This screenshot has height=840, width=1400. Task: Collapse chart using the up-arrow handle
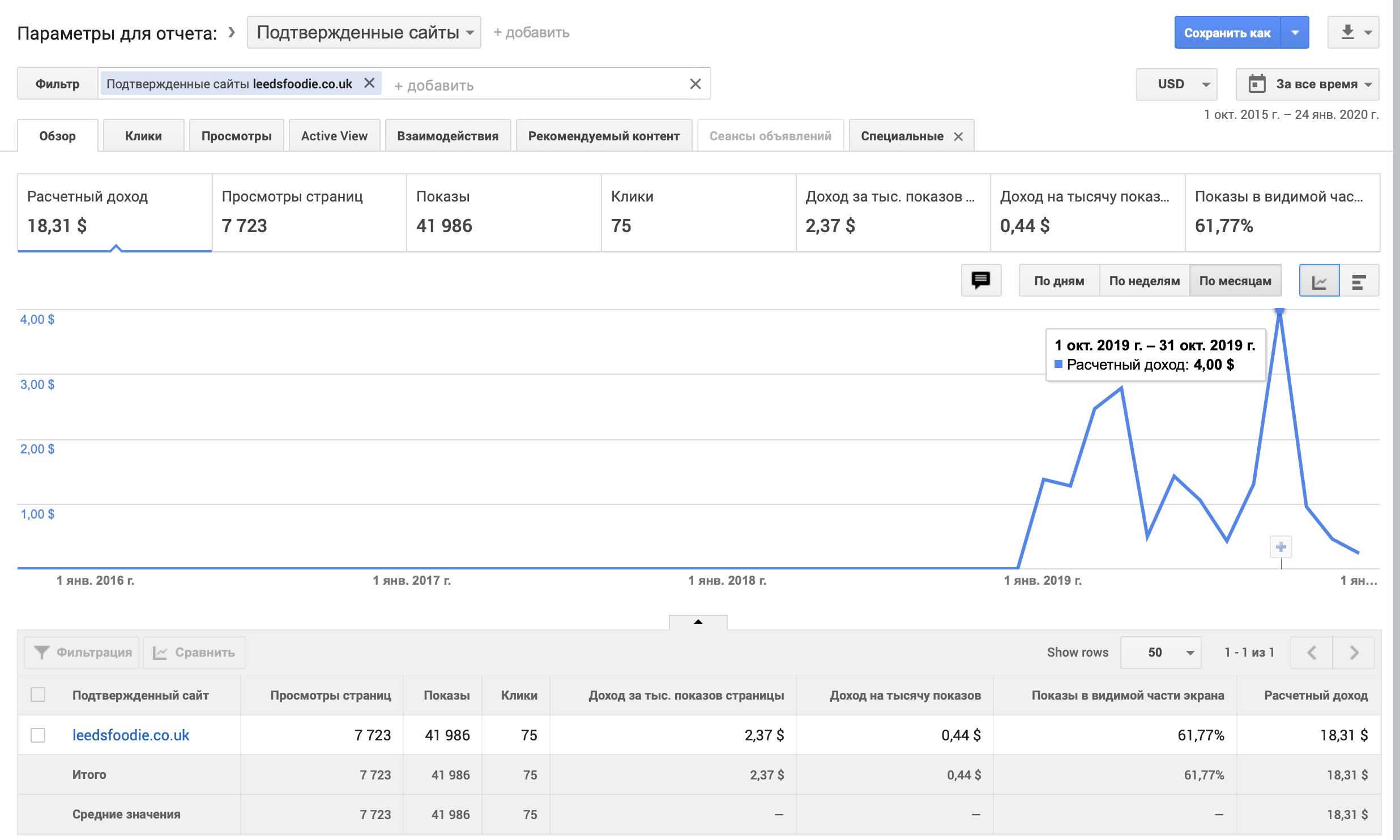click(x=698, y=622)
